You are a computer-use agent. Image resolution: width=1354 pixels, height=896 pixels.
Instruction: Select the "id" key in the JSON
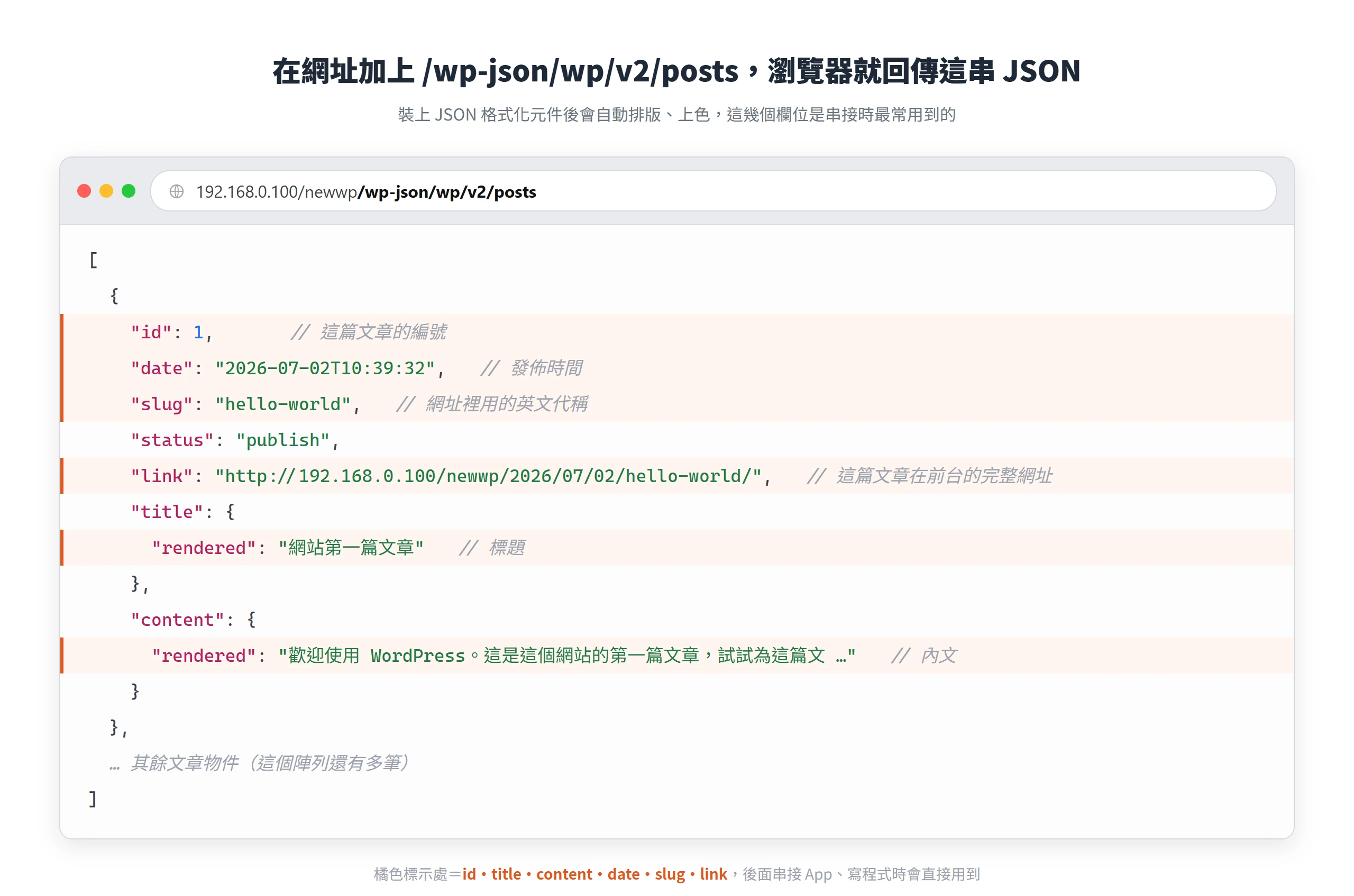coord(151,332)
